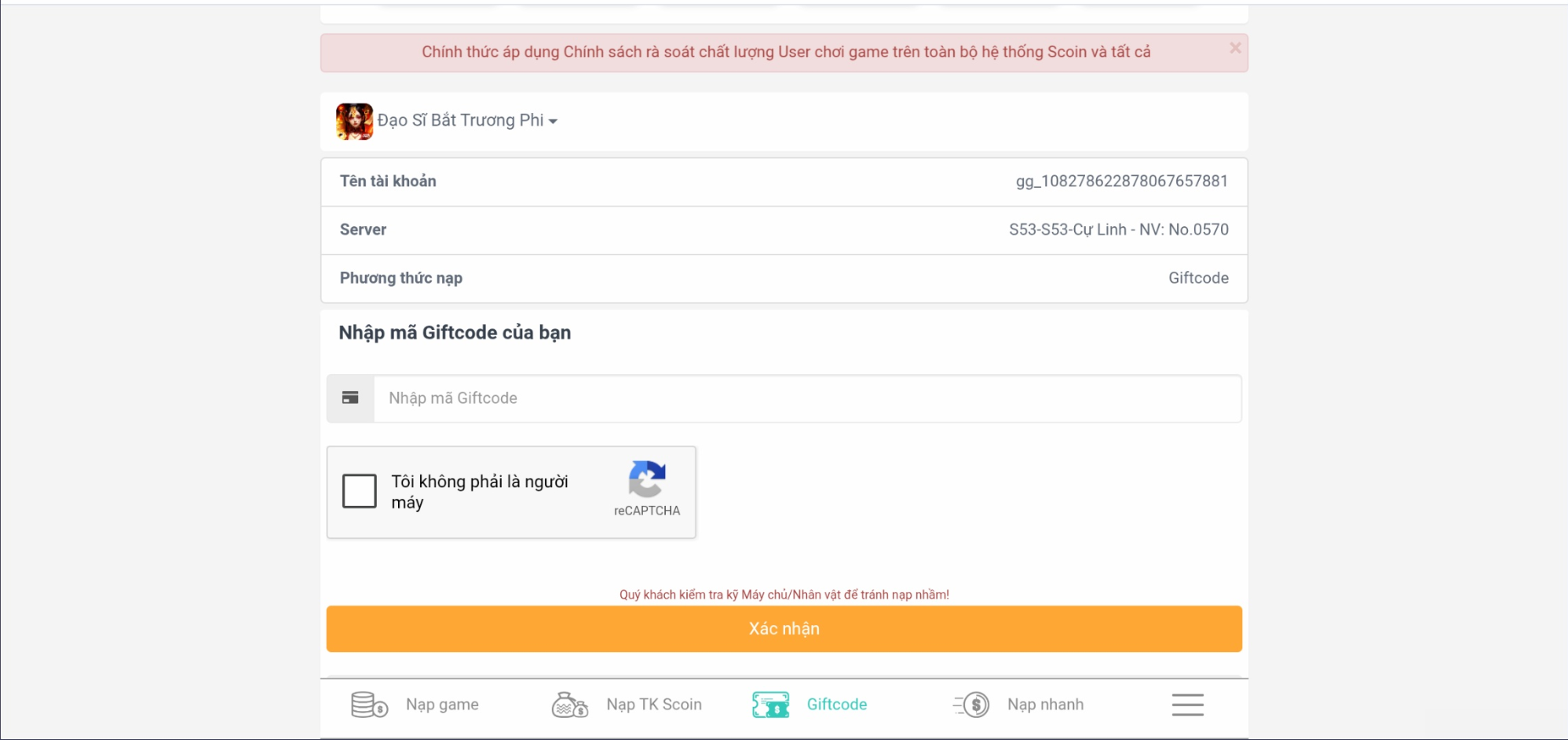
Task: Close the red policy notification banner
Action: tap(1235, 48)
